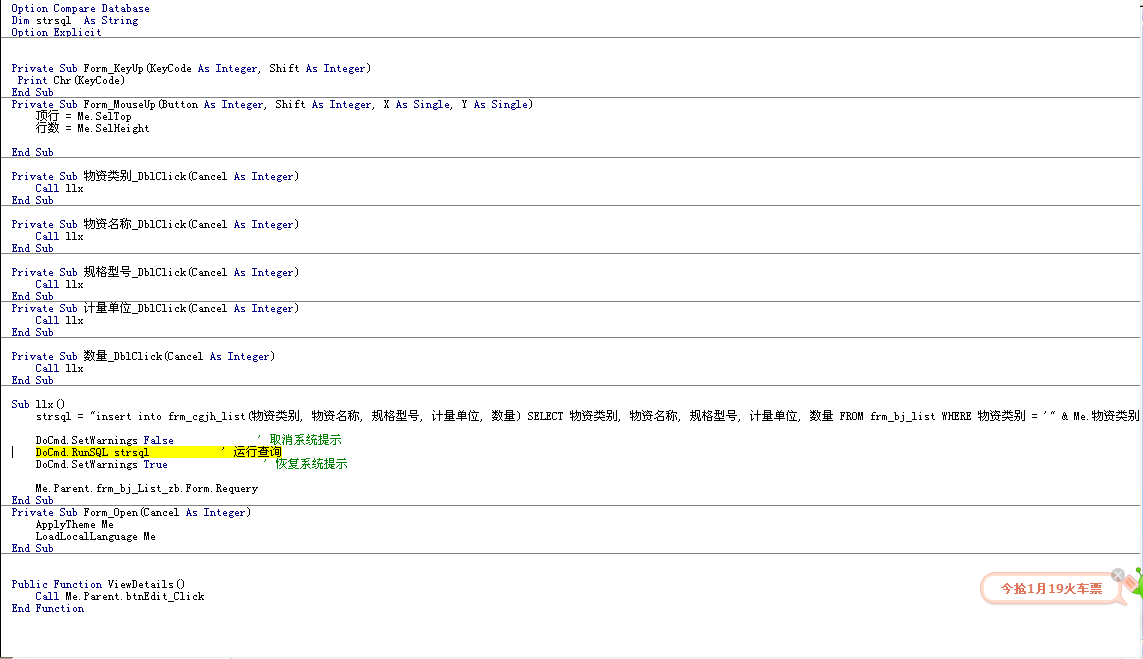
Task: Select the Form_KeyUp sub header line
Action: [190, 69]
